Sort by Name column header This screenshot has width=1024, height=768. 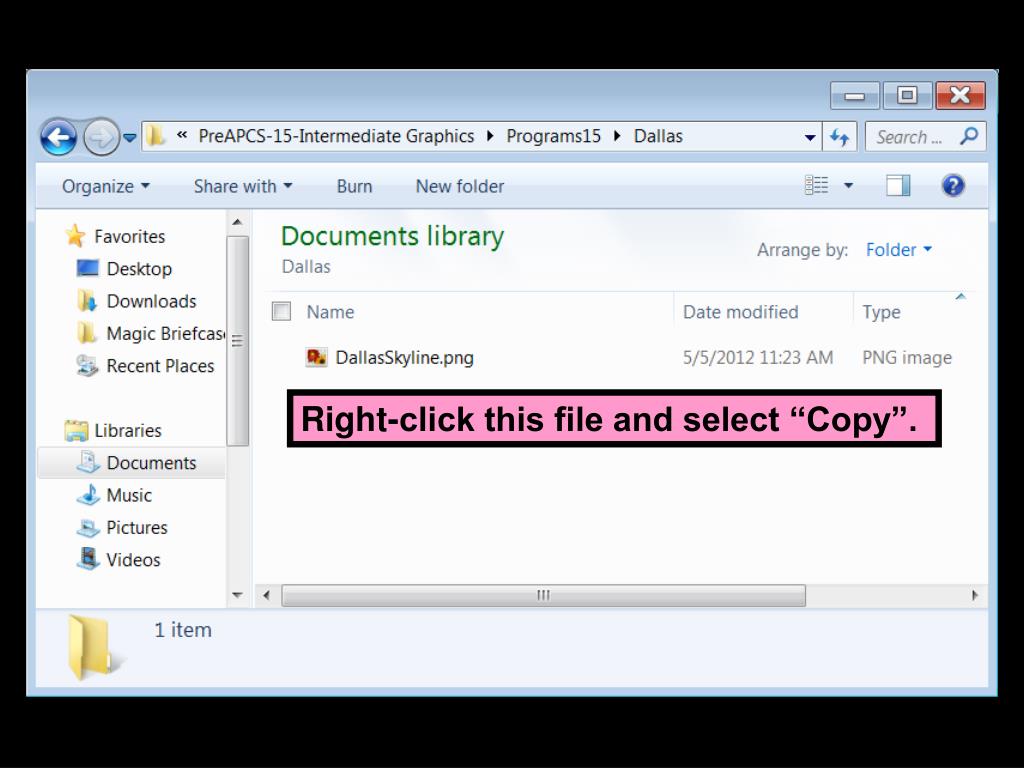330,312
